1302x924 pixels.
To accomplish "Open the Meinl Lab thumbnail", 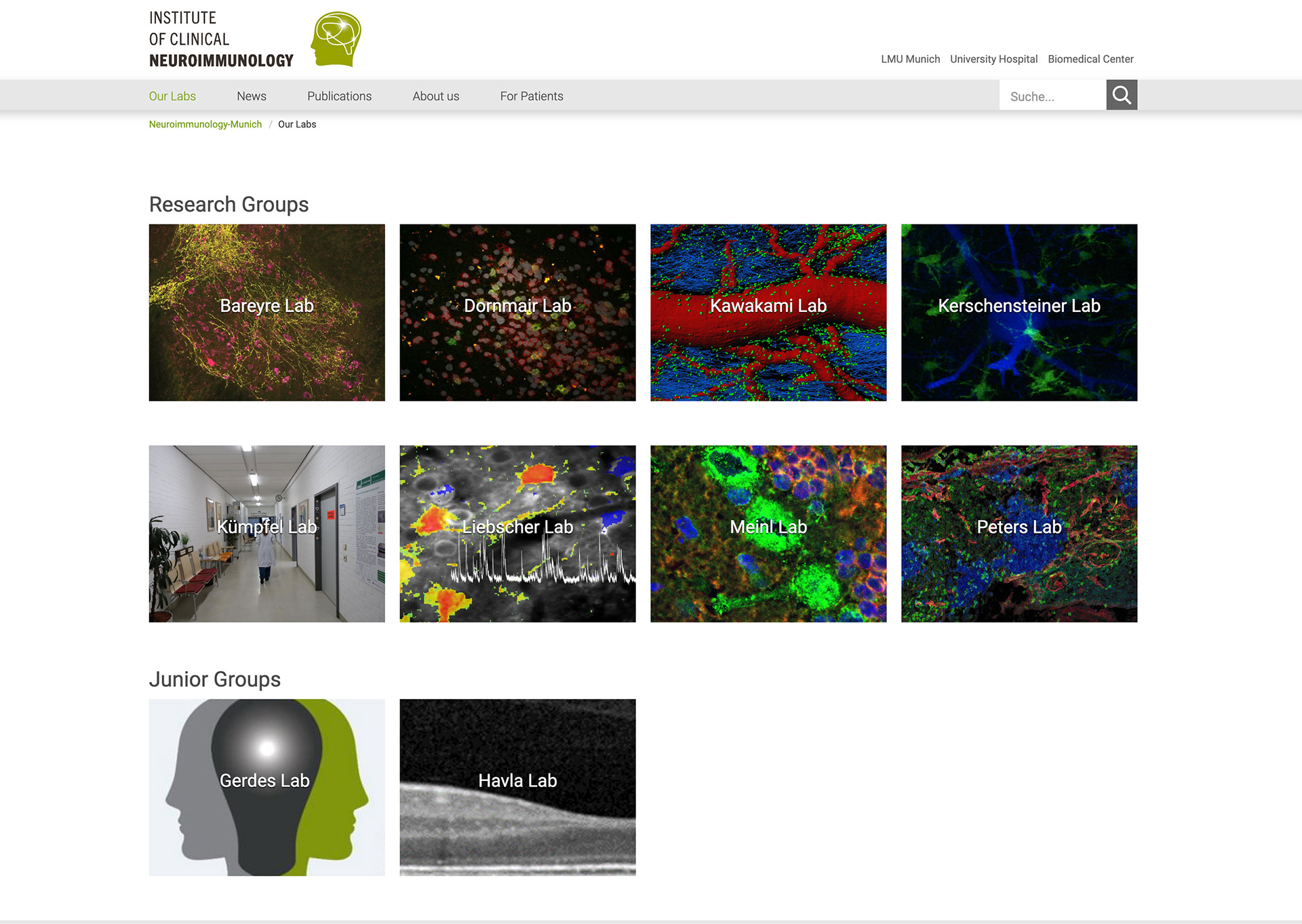I will [768, 534].
